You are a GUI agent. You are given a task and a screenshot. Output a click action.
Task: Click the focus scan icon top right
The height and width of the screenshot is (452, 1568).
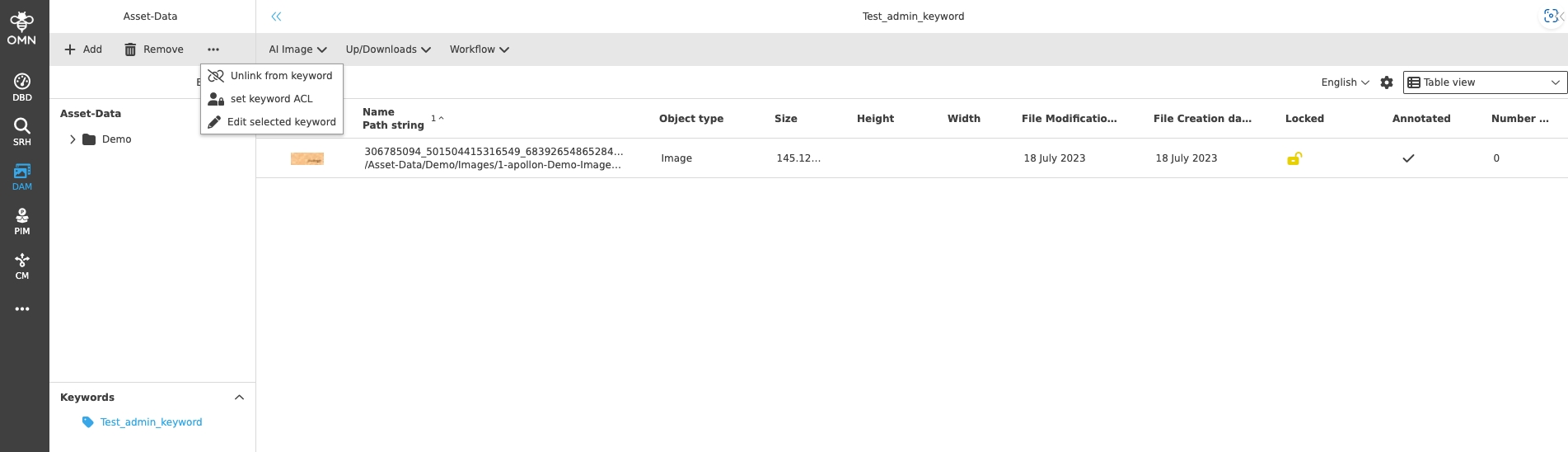click(1551, 16)
